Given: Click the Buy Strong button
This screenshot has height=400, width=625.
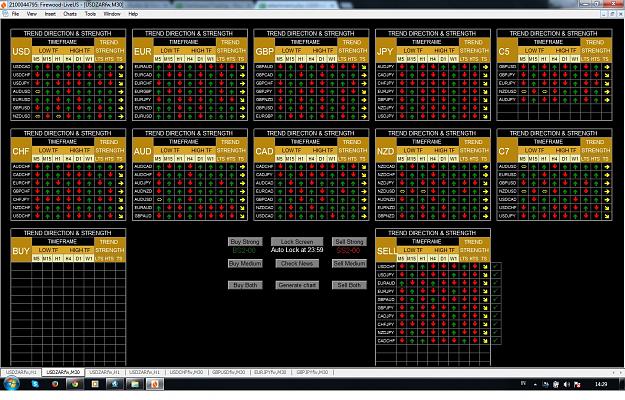Looking at the screenshot, I should tap(245, 241).
